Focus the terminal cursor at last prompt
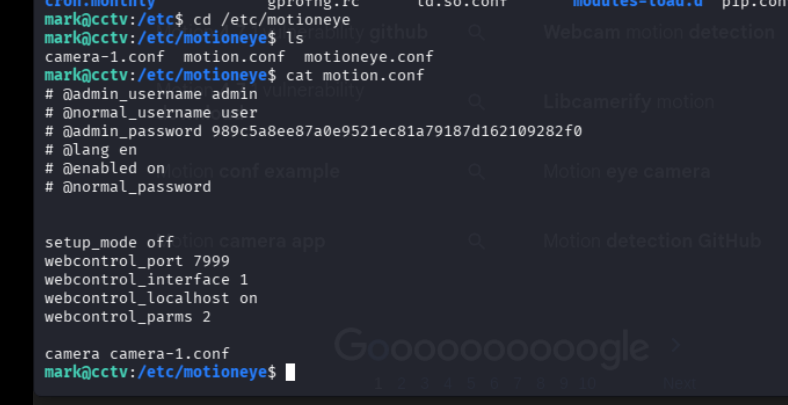 (290, 372)
